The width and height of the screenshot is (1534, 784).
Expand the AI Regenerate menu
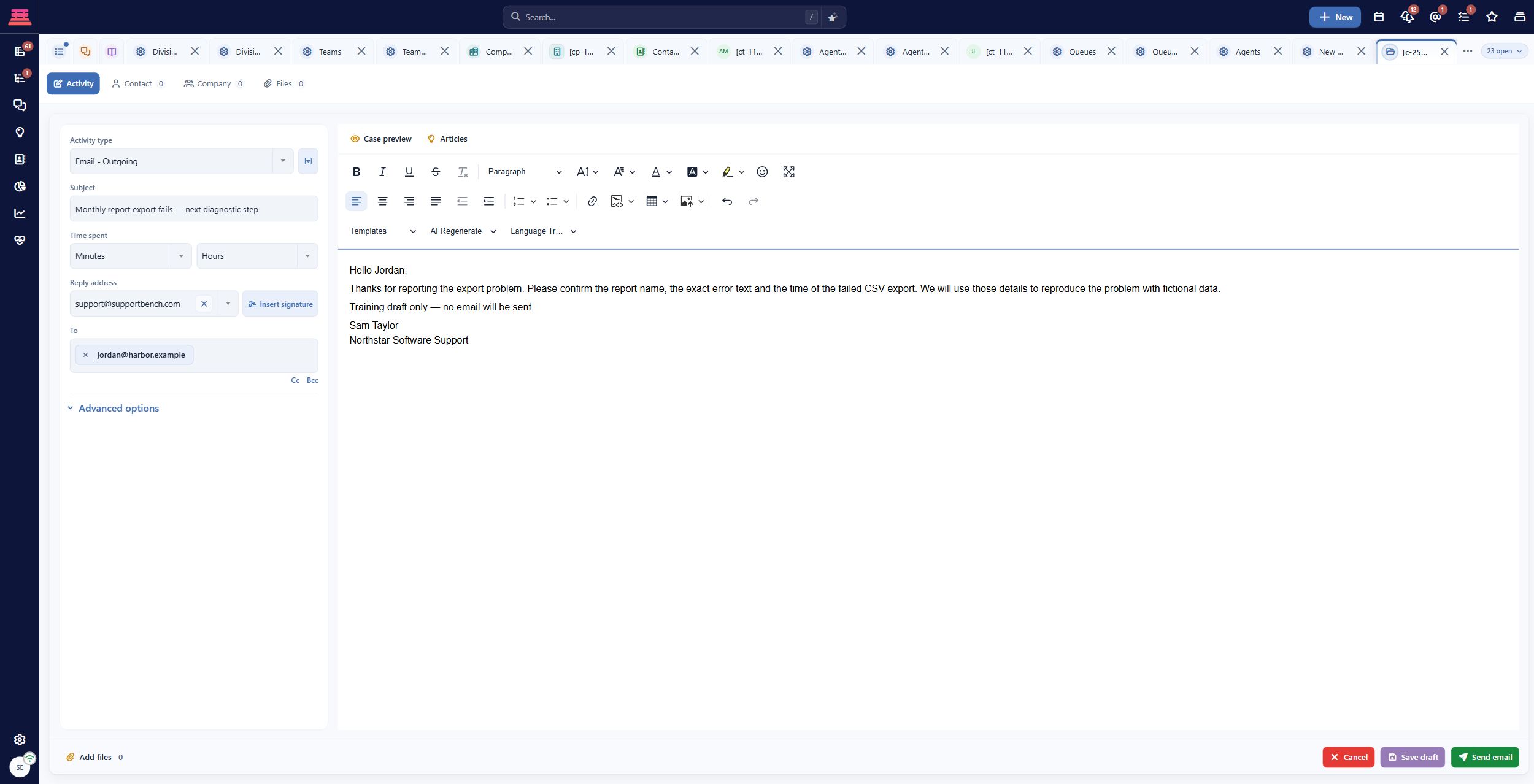click(463, 231)
